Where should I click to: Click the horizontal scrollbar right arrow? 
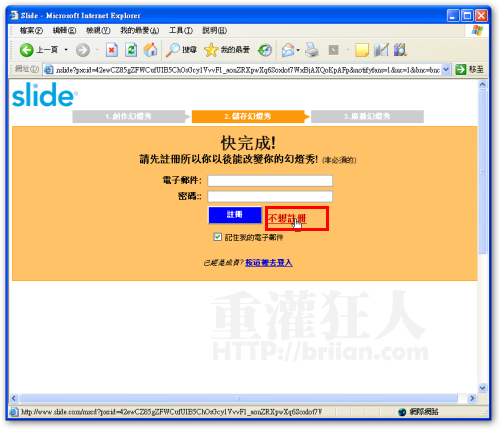[472, 398]
